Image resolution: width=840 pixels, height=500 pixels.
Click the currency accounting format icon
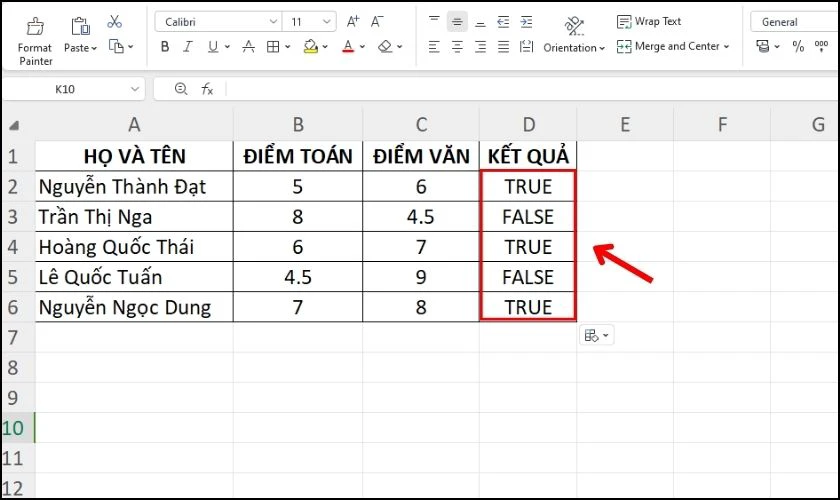[x=762, y=47]
